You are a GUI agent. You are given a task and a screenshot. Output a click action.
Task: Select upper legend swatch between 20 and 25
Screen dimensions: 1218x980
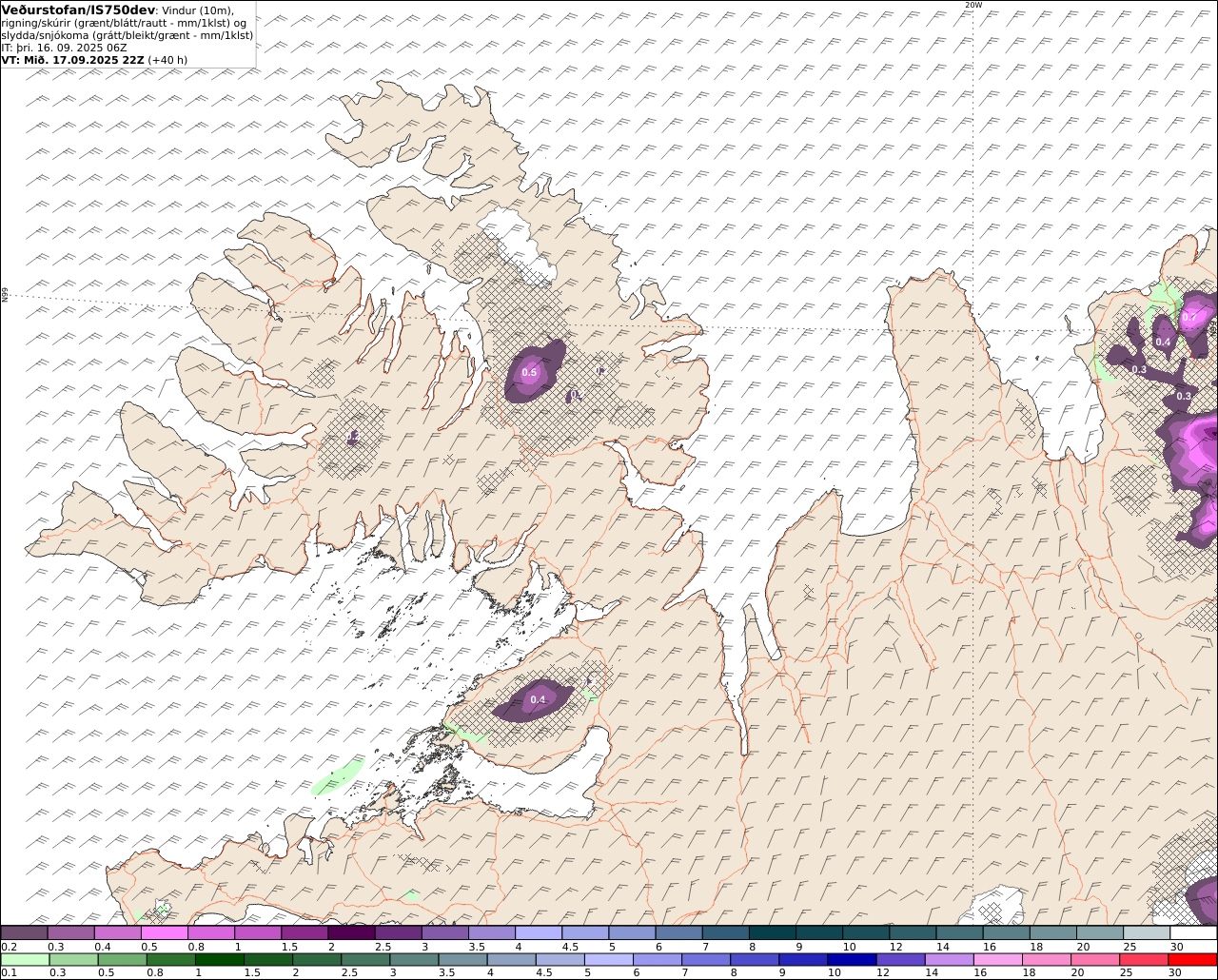click(1100, 933)
